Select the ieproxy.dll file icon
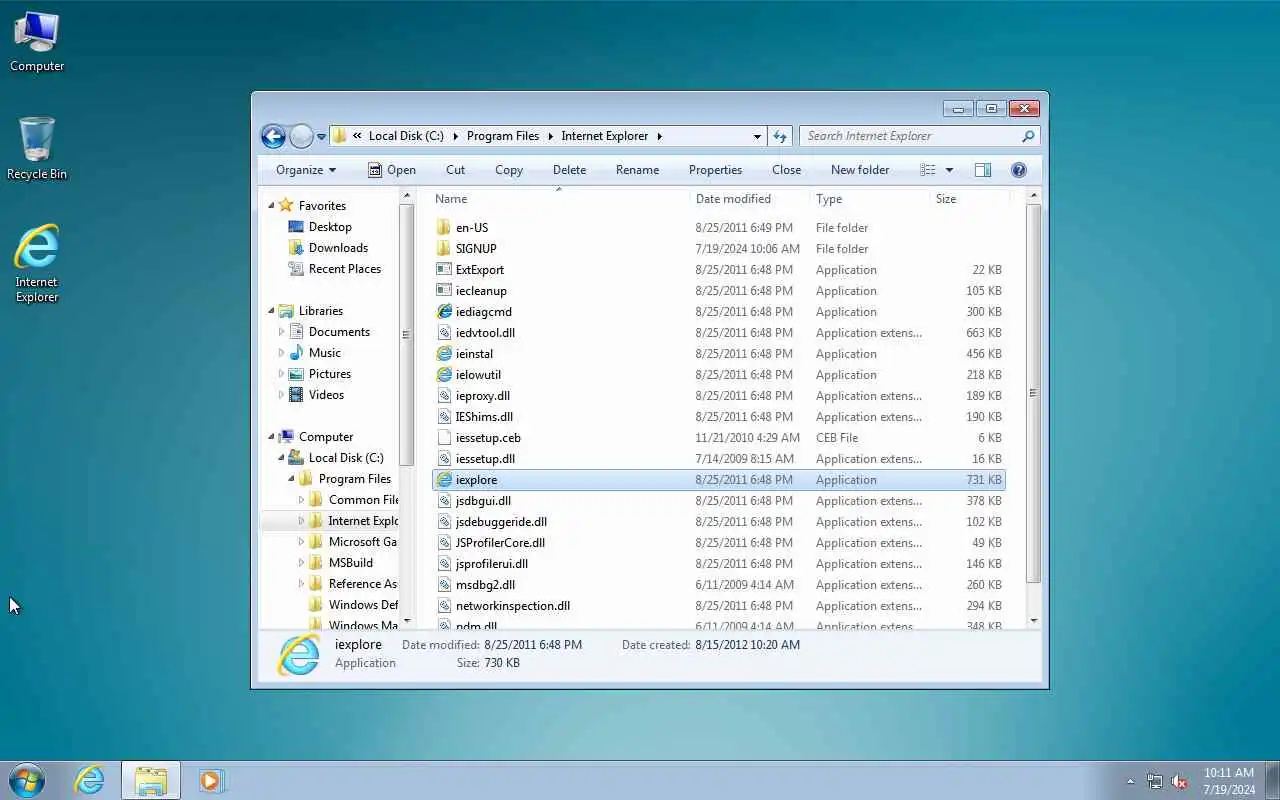The height and width of the screenshot is (800, 1280). pyautogui.click(x=445, y=396)
